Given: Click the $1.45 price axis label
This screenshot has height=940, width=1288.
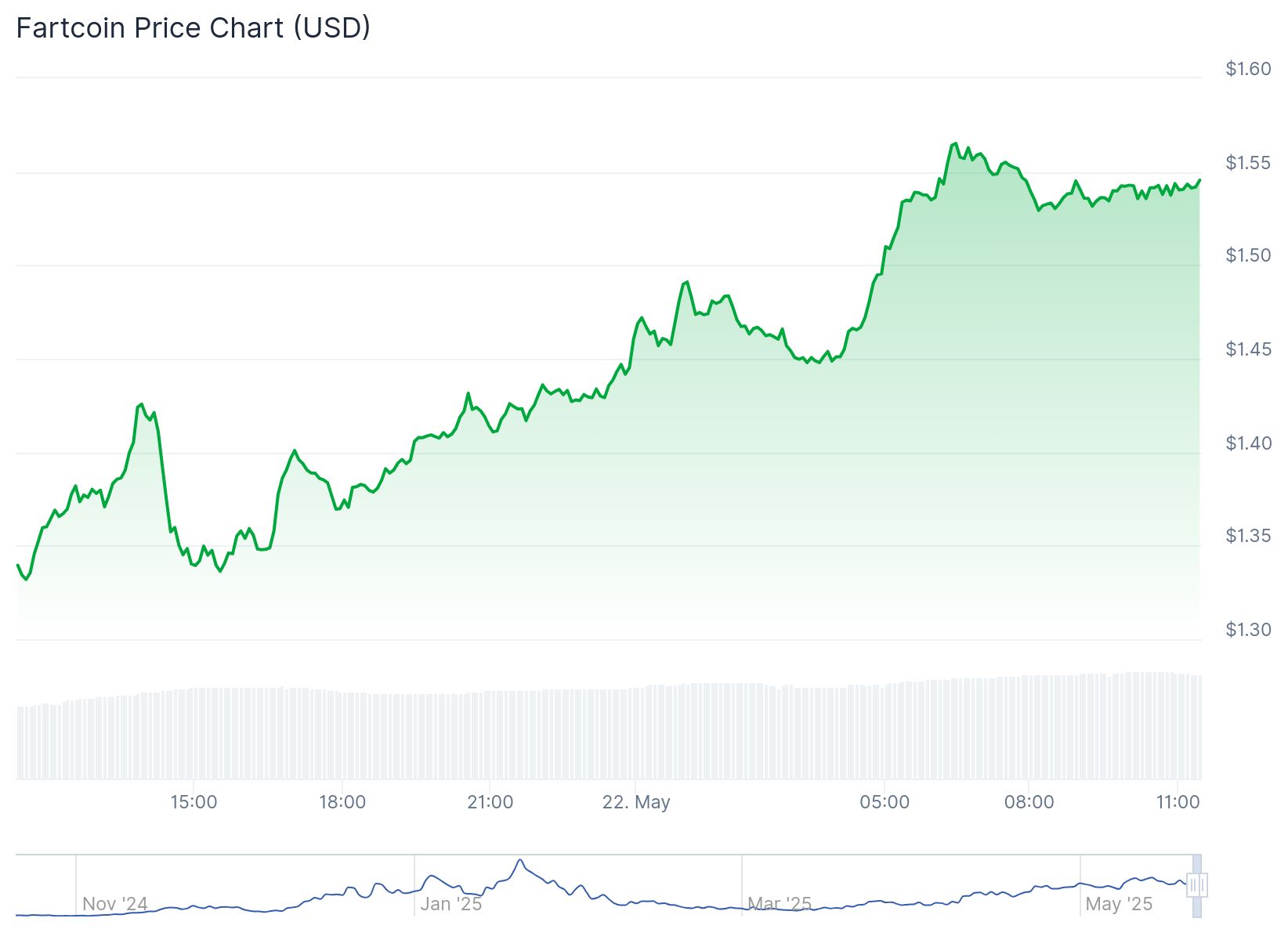Looking at the screenshot, I should (x=1248, y=349).
